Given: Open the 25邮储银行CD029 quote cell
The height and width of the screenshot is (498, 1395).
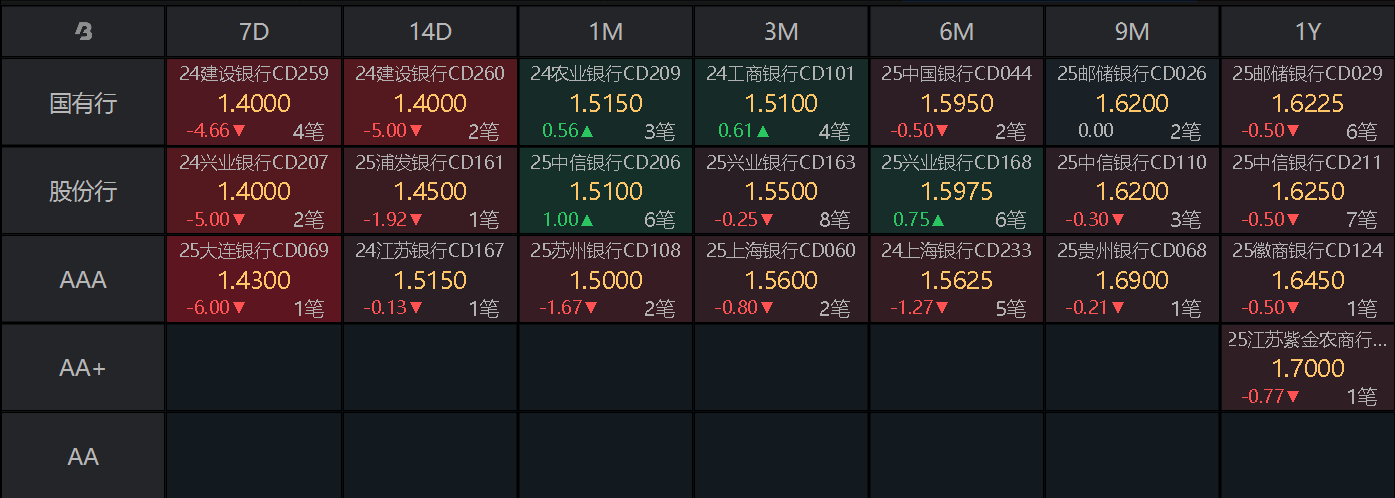Looking at the screenshot, I should tap(1307, 102).
